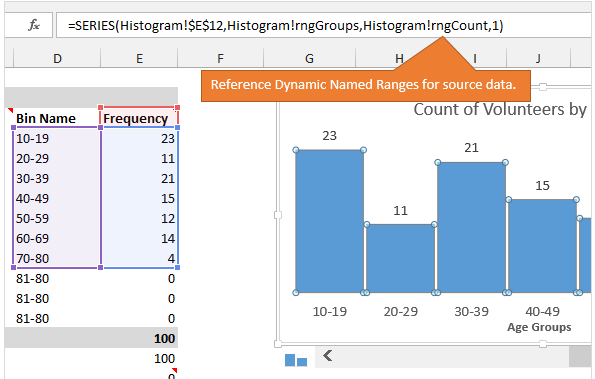The image size is (595, 379).
Task: Click the histogram chart icon near the scrollbar
Action: 296,360
